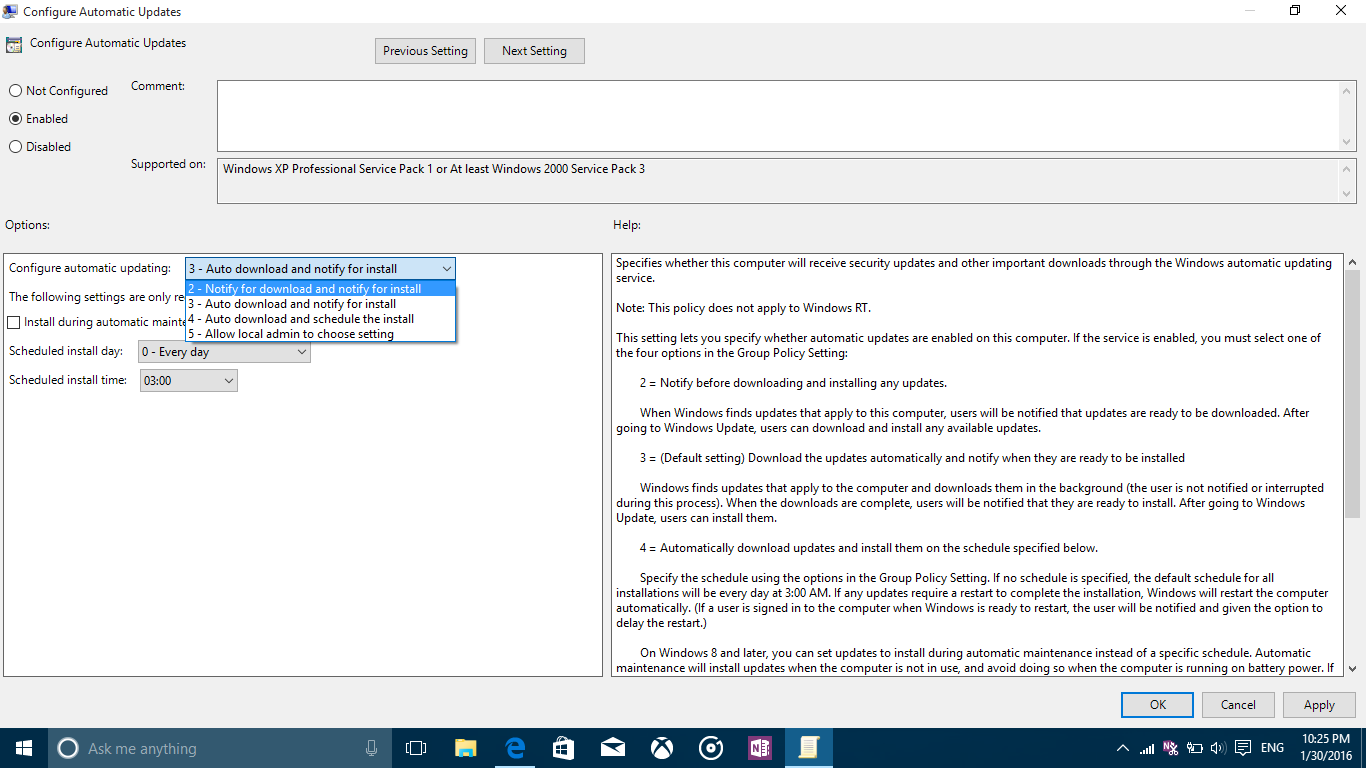Image resolution: width=1366 pixels, height=768 pixels.
Task: Click inside the Comment text box
Action: click(x=778, y=115)
